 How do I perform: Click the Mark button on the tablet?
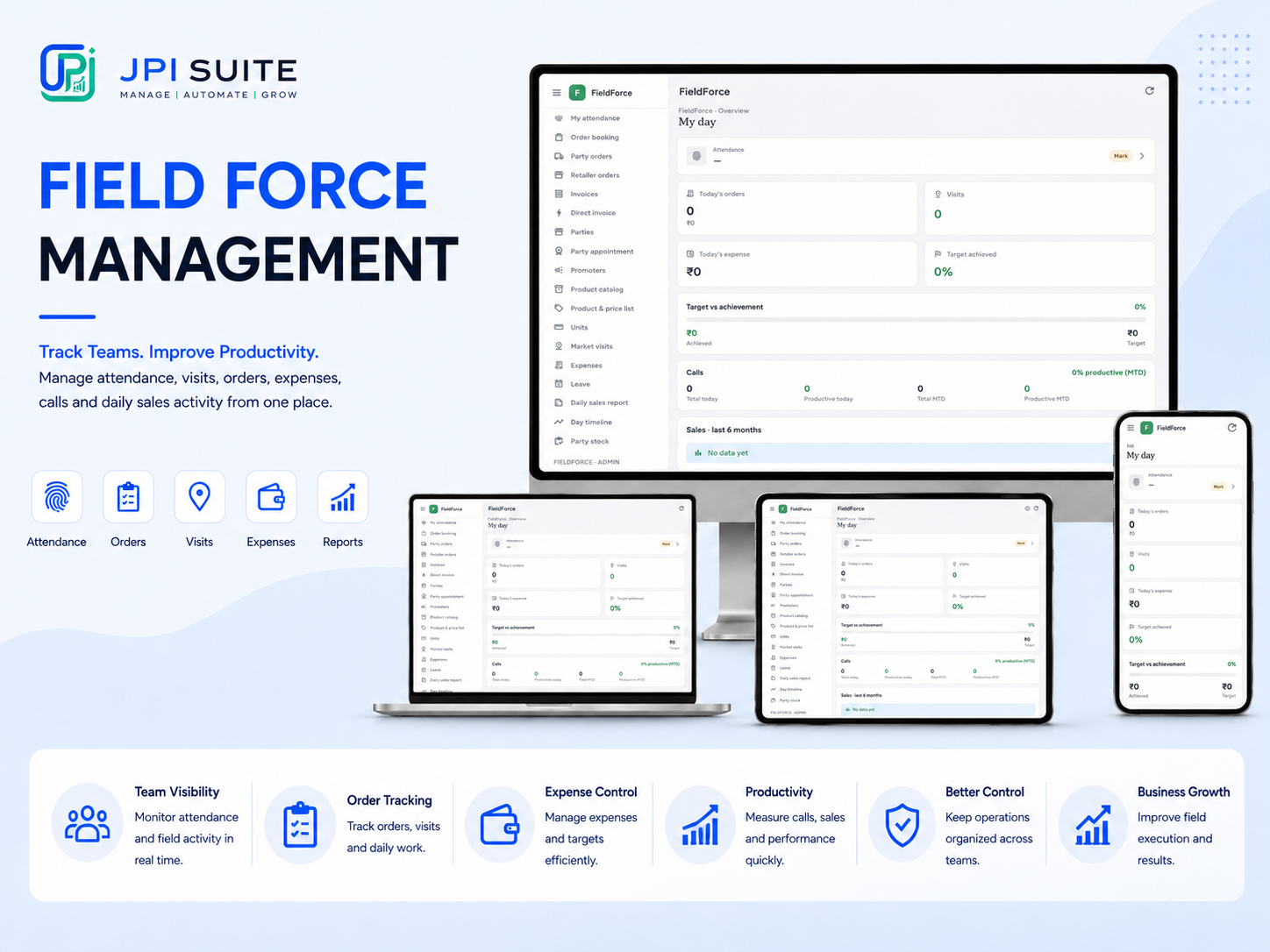pyautogui.click(x=1021, y=543)
